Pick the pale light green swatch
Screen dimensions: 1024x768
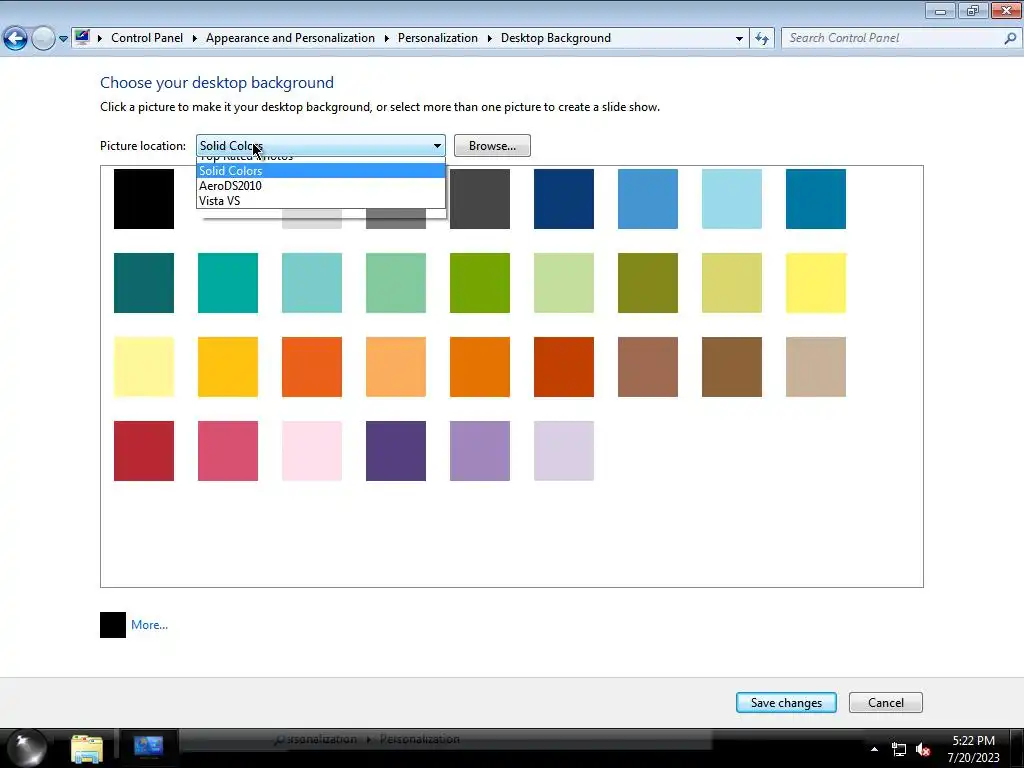564,283
